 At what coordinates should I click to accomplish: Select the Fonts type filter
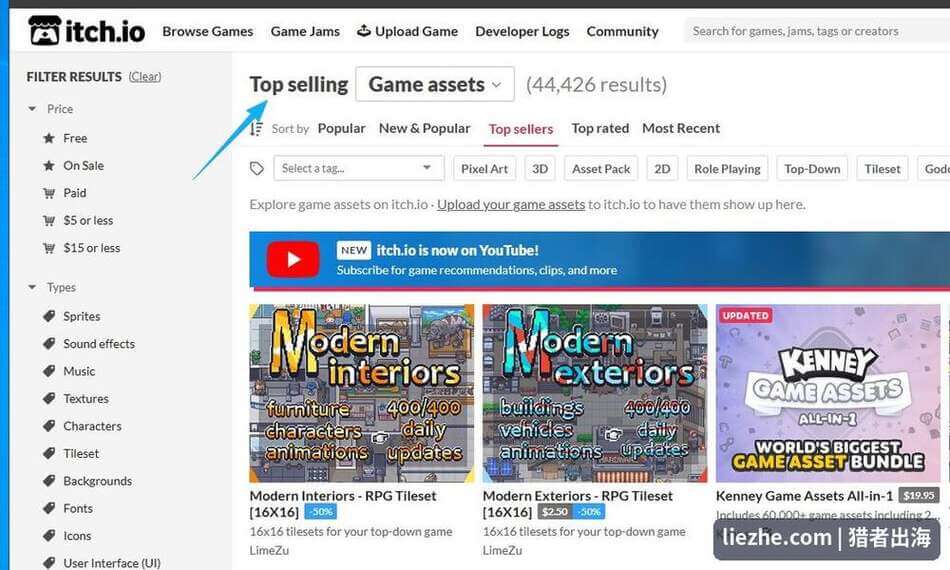click(x=78, y=508)
